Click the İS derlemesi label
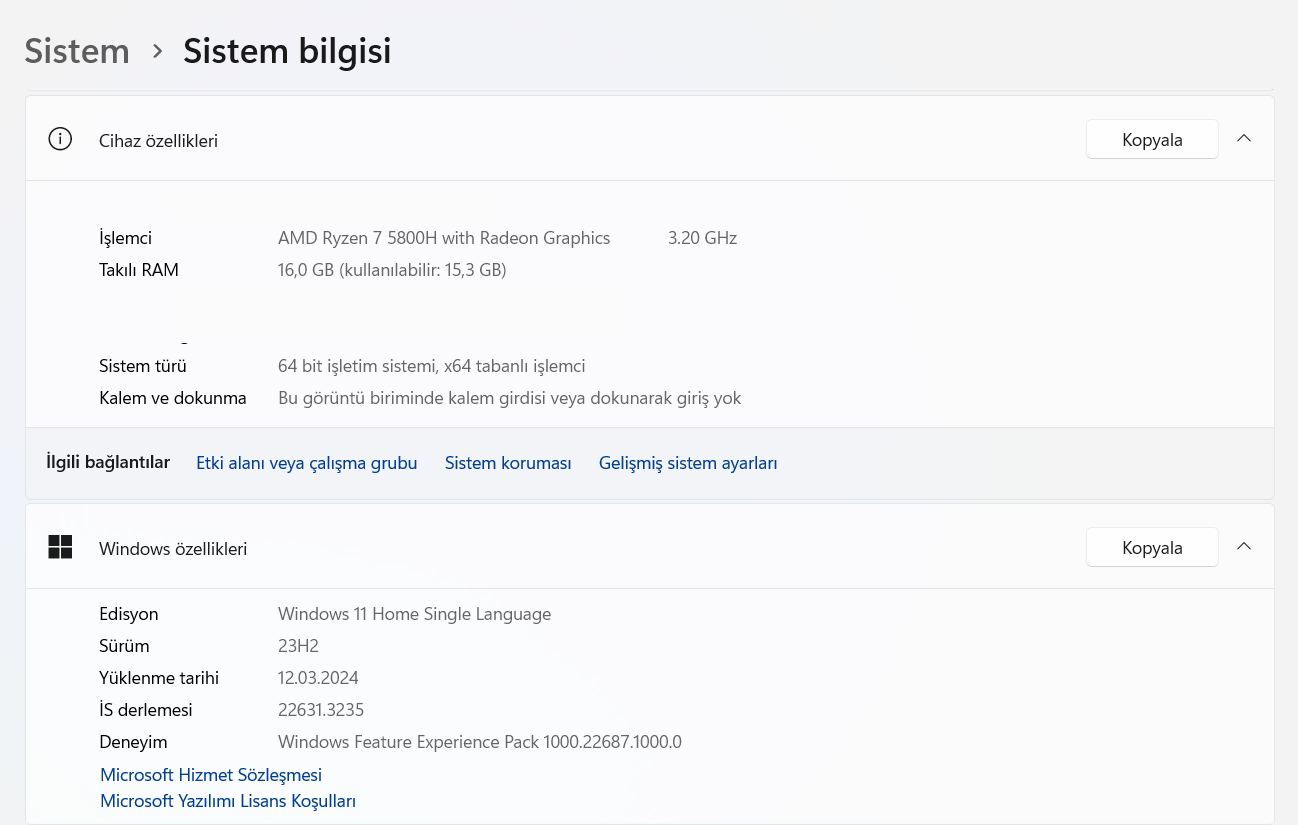 pos(146,710)
